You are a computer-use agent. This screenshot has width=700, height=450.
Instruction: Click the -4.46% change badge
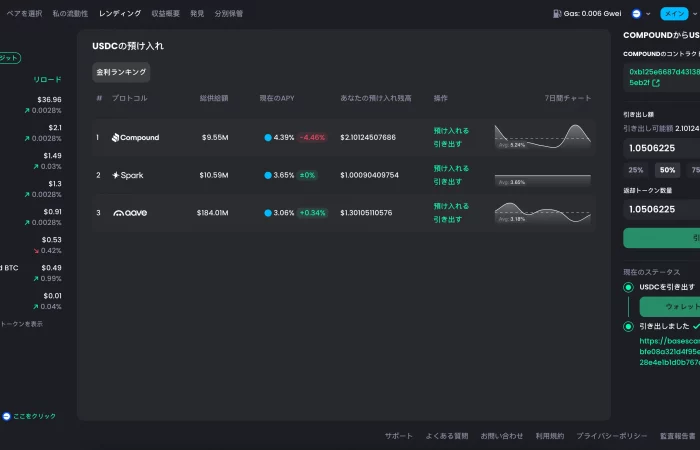[x=312, y=138]
